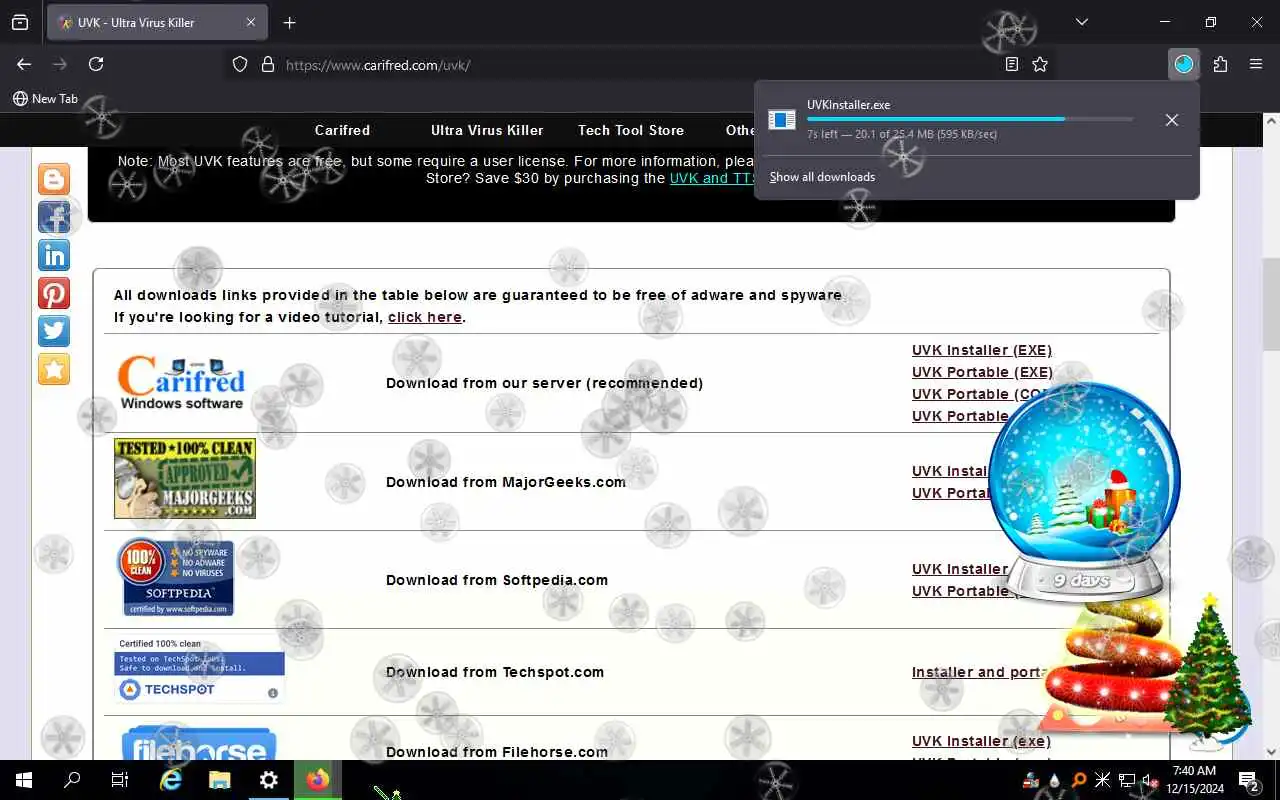The image size is (1280, 800).
Task: Click the network tray icon
Action: 1126,780
